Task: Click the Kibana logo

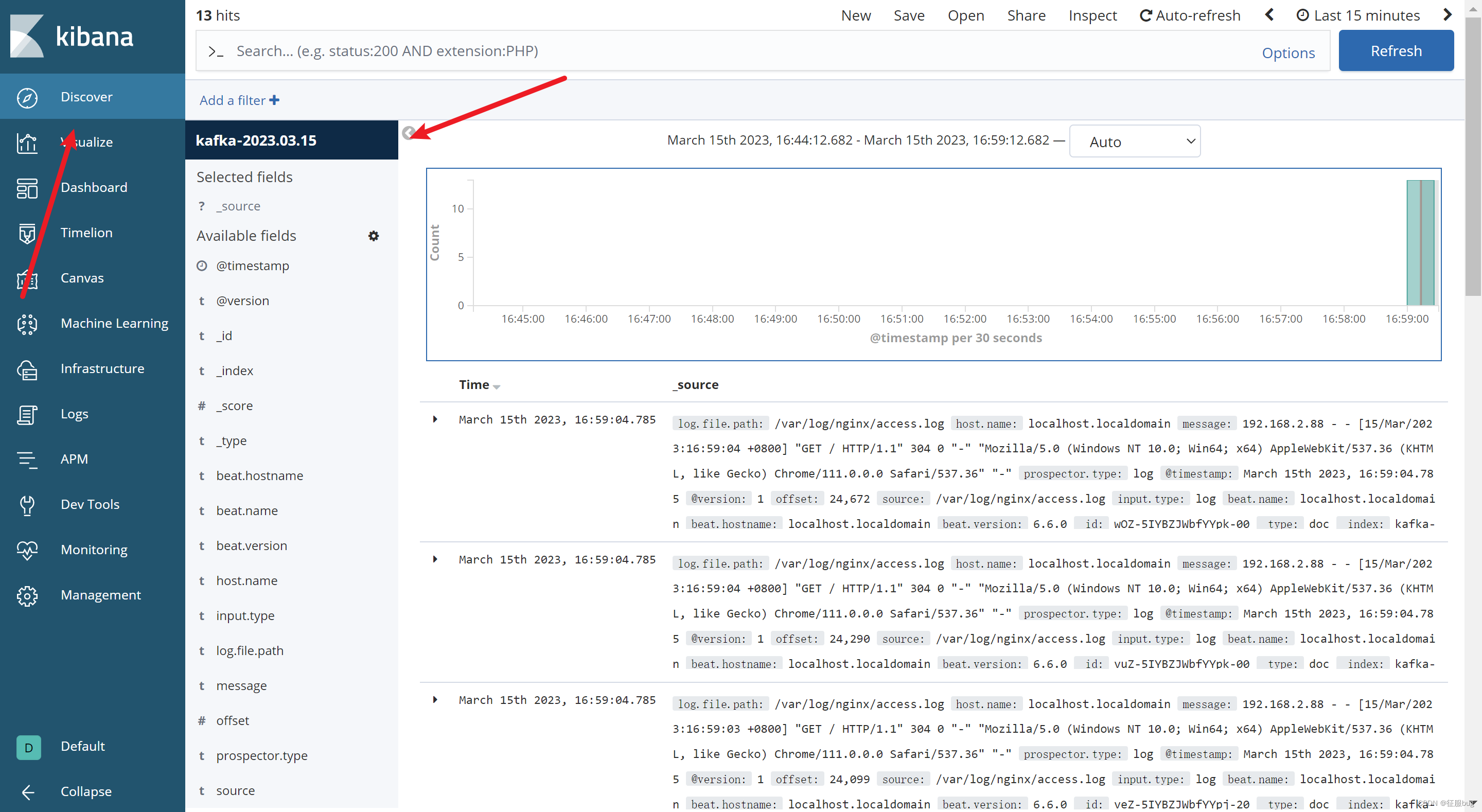Action: [72, 36]
